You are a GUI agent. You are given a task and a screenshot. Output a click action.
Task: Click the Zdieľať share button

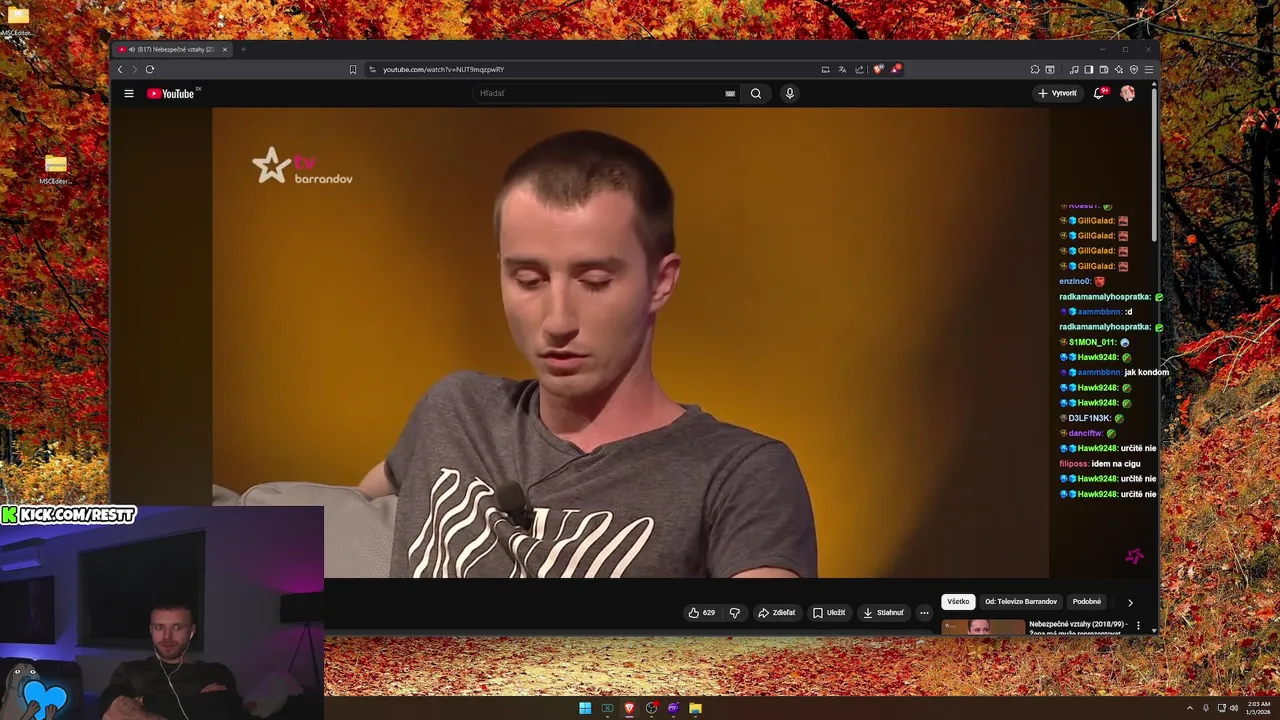(777, 613)
